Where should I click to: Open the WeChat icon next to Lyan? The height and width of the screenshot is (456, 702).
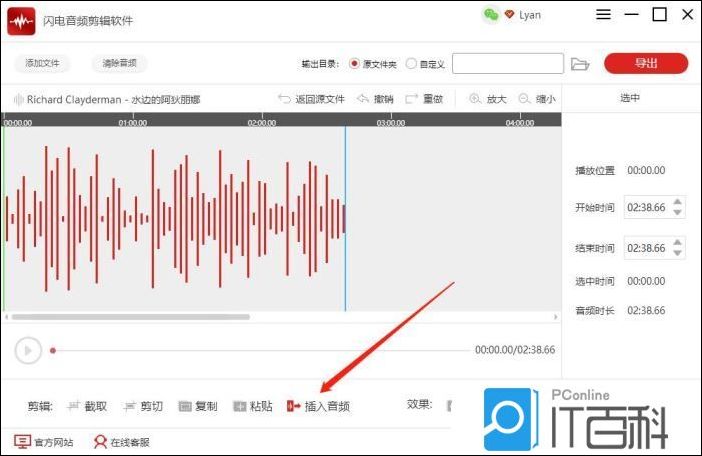click(x=491, y=15)
